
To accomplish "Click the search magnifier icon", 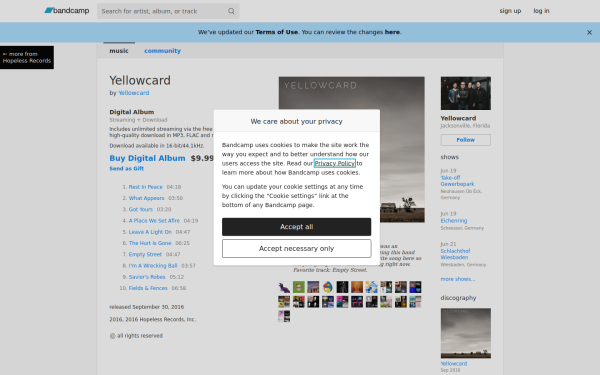I will click(x=231, y=11).
